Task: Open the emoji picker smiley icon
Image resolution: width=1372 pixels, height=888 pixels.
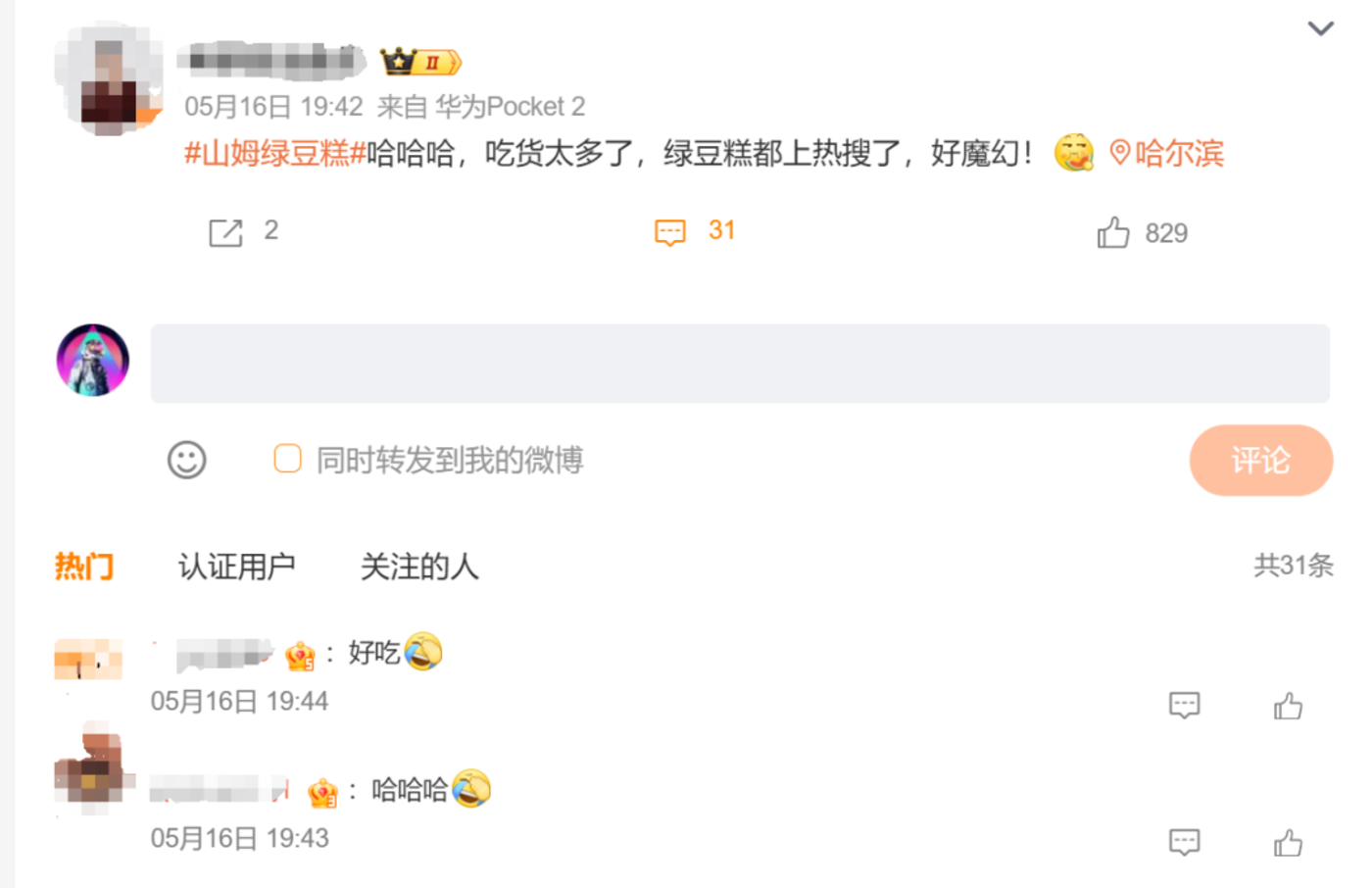Action: (x=186, y=460)
